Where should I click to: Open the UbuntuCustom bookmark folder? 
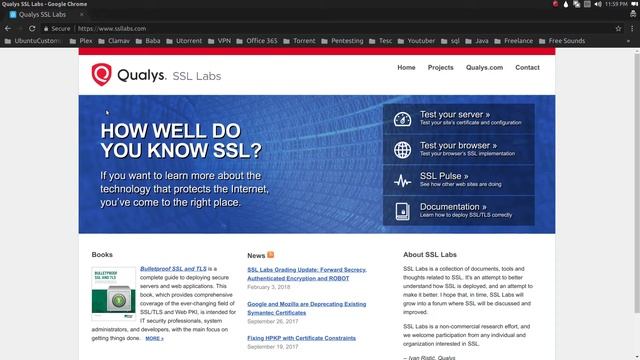(x=33, y=41)
